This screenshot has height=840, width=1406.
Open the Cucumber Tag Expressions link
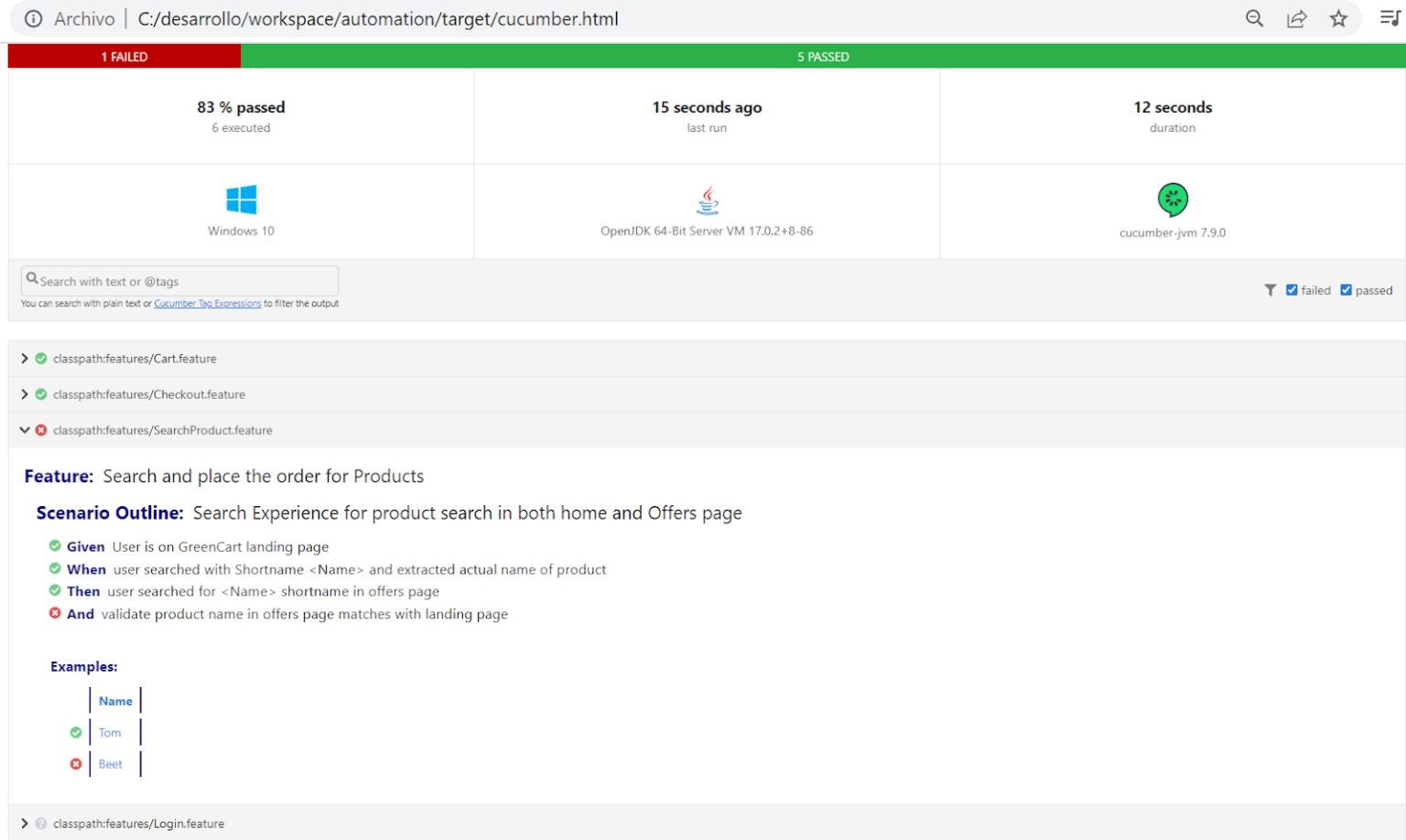[x=208, y=303]
